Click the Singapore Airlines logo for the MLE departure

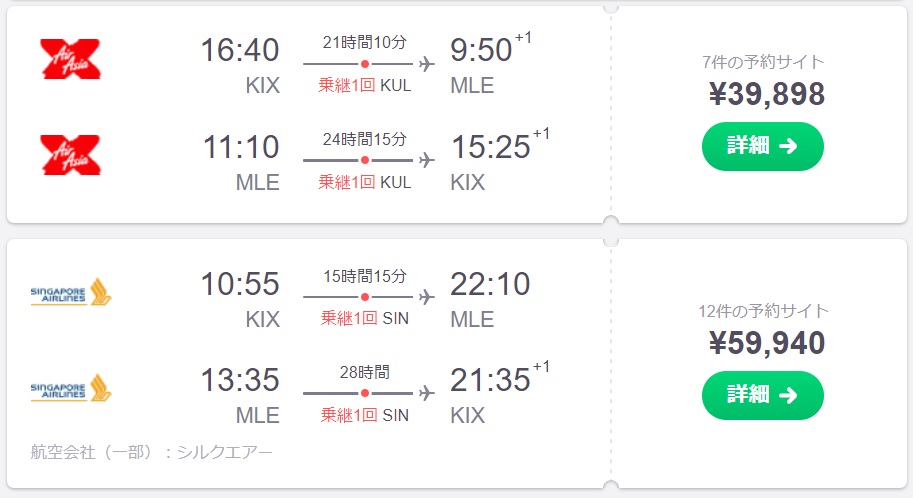[x=70, y=388]
